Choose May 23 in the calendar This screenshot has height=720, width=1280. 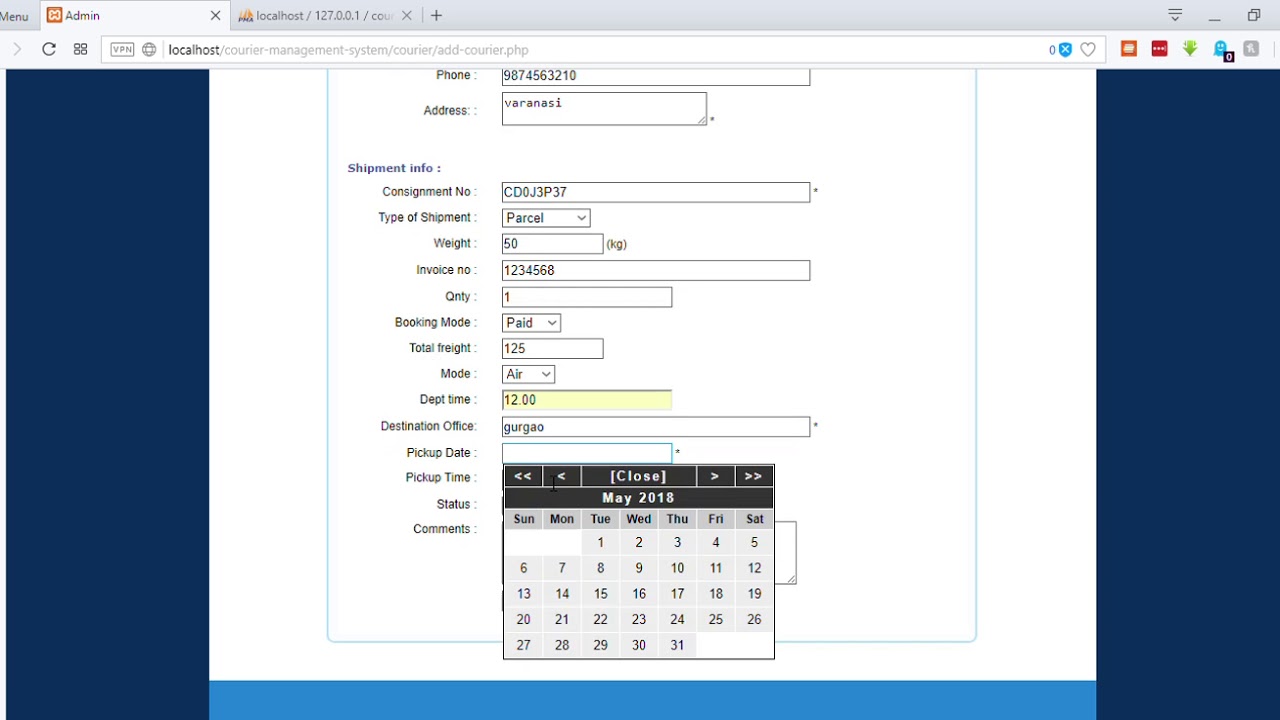point(639,619)
